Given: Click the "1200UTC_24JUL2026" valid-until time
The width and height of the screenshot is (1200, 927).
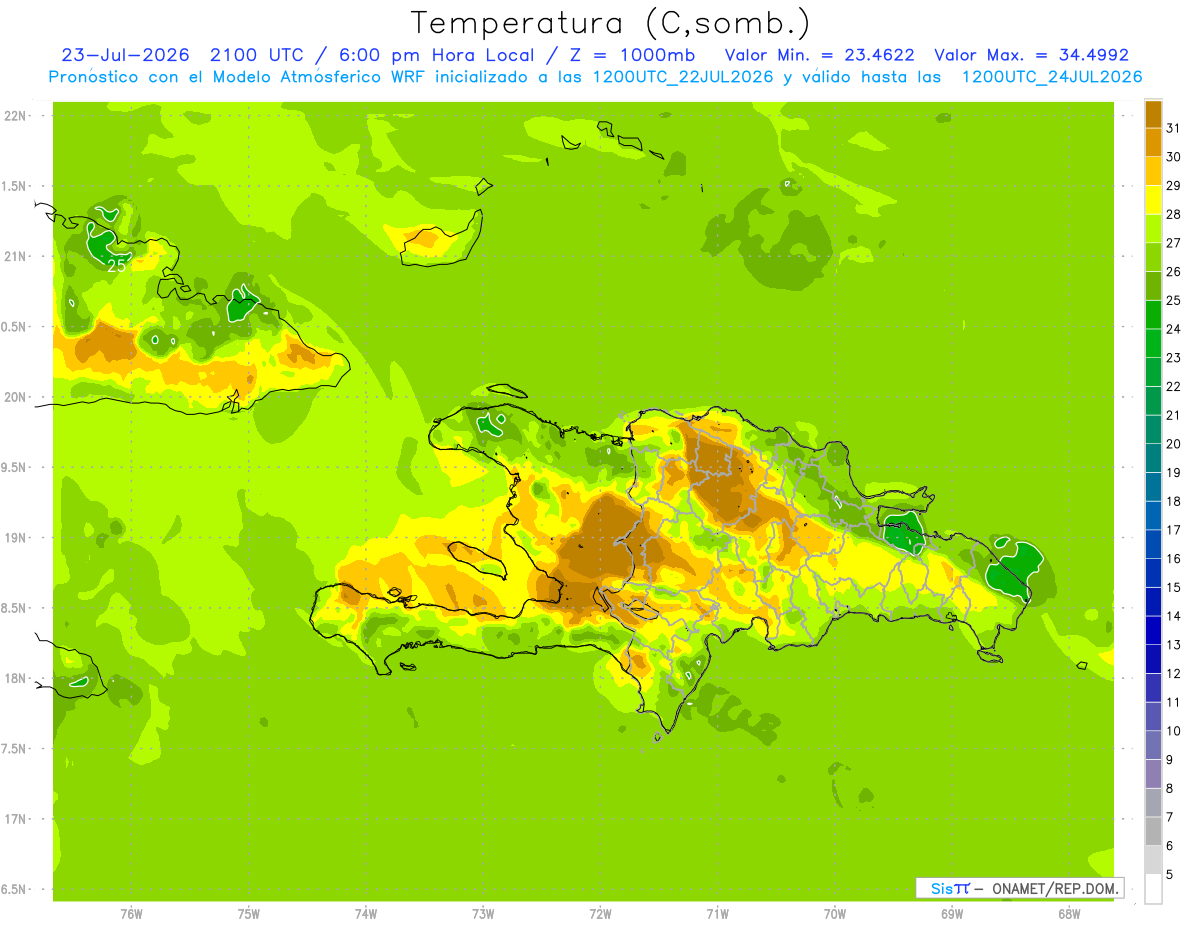Looking at the screenshot, I should (x=1052, y=77).
